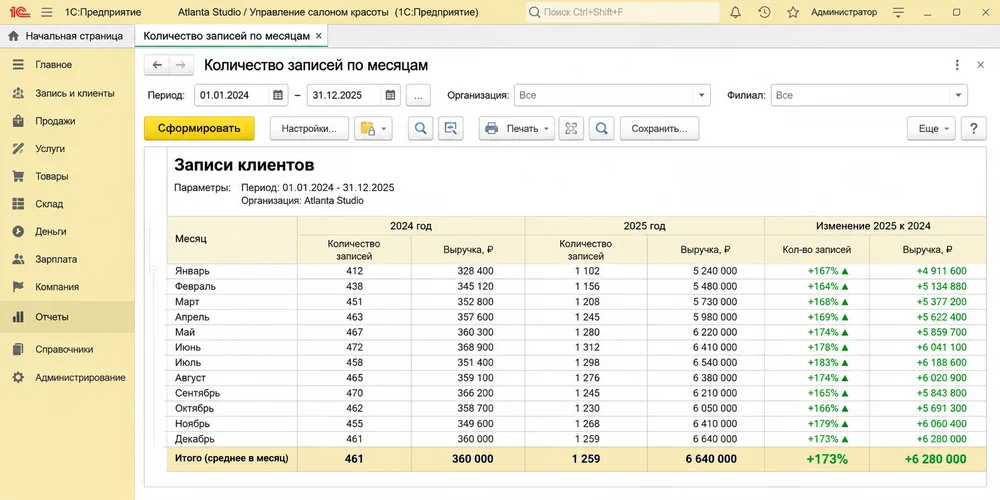Open calendar for end date 31.12.2025

click(390, 95)
